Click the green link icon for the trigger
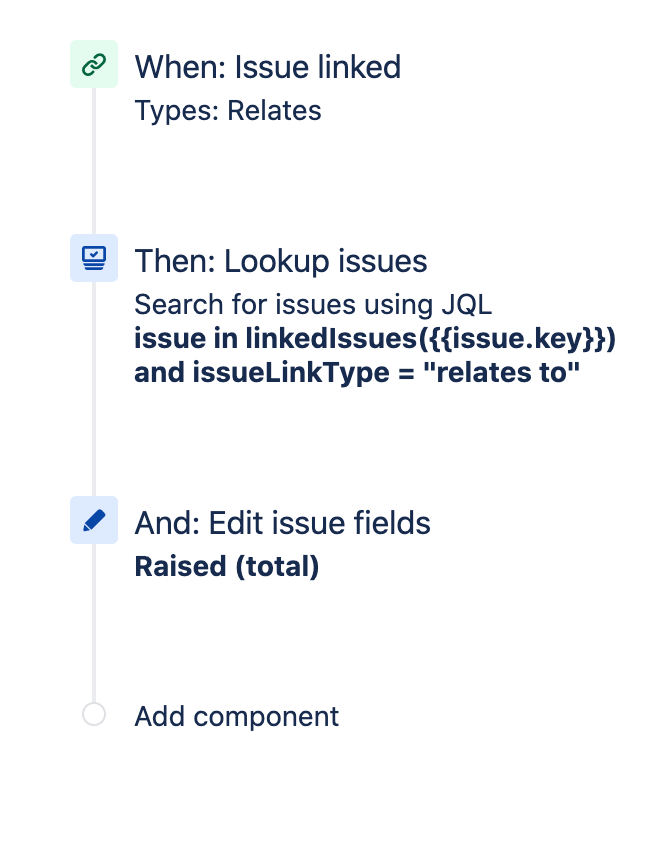The height and width of the screenshot is (842, 664). point(93,63)
